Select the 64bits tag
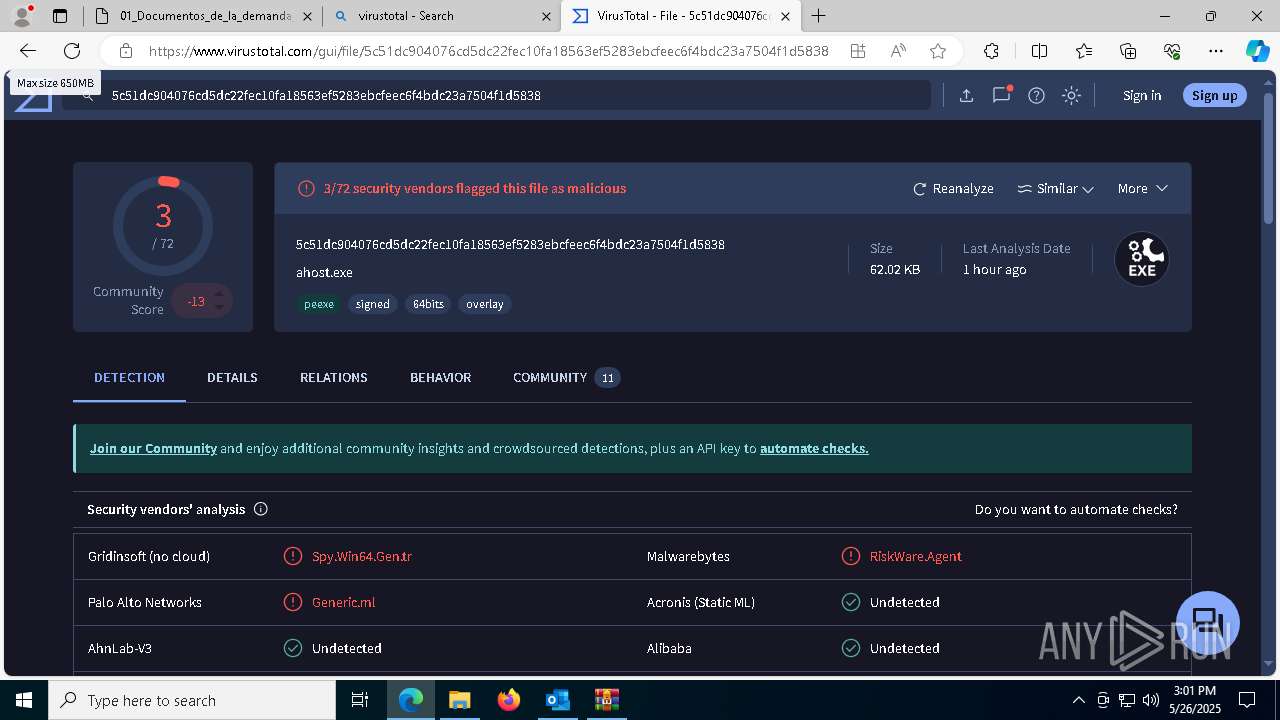Image resolution: width=1280 pixels, height=720 pixels. 428,304
